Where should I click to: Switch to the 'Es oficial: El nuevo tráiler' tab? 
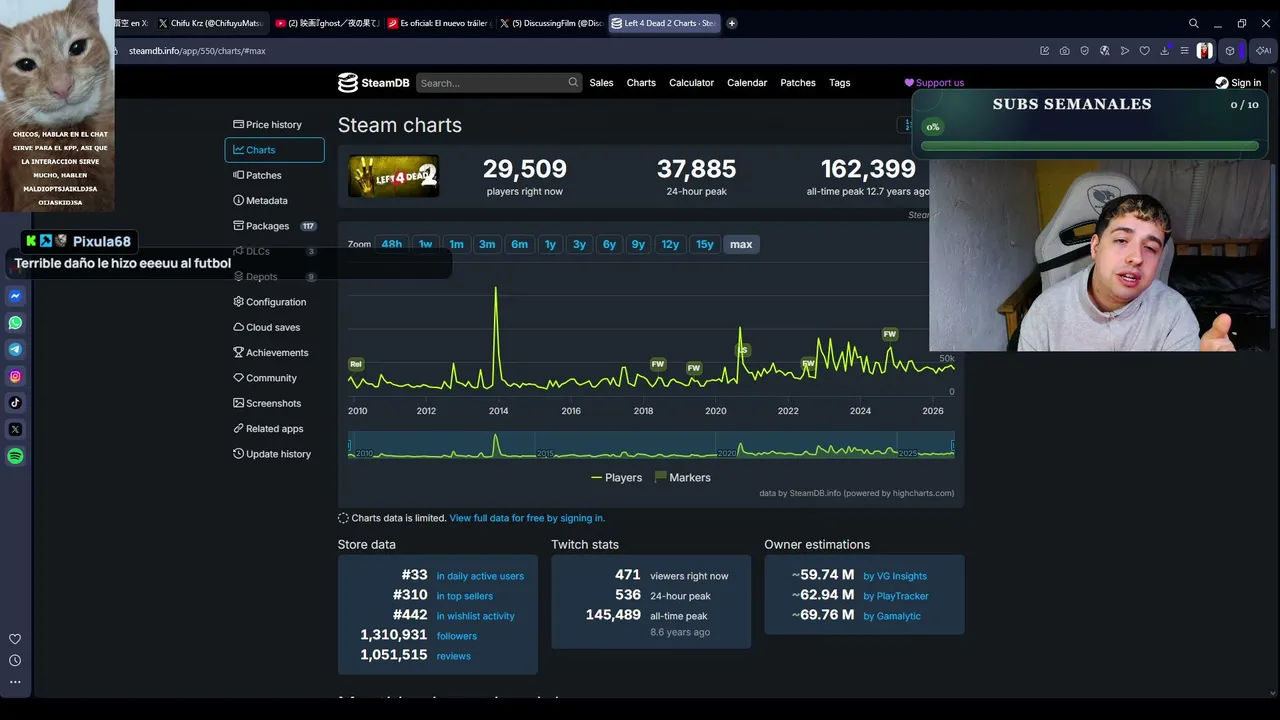[438, 23]
